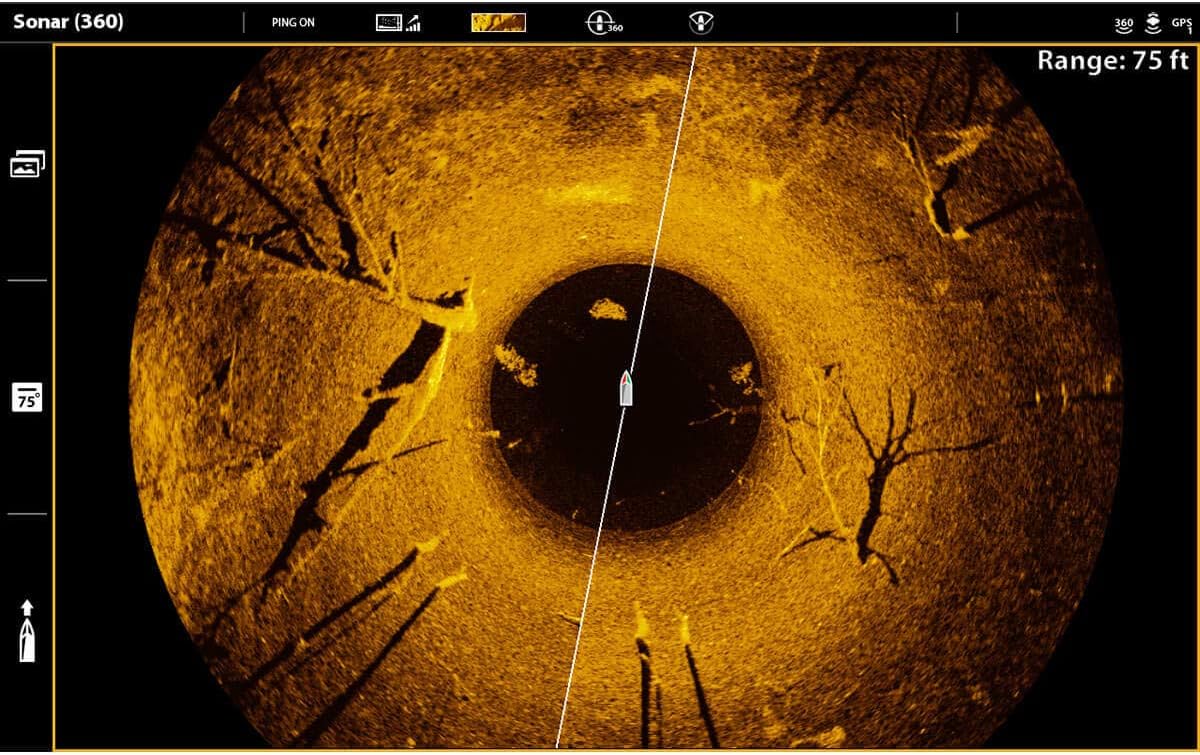Open the screenshot images gallery icon
This screenshot has width=1200, height=755.
click(x=27, y=165)
